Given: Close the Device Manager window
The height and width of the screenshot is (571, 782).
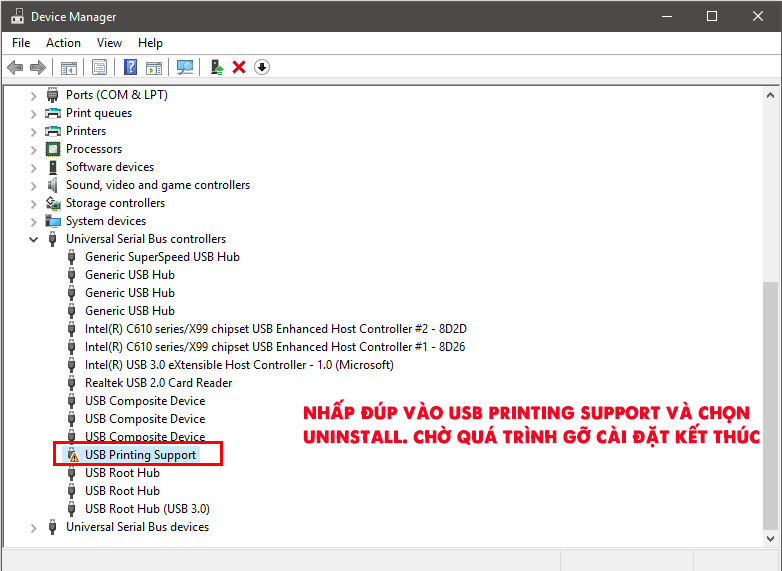Looking at the screenshot, I should click(x=758, y=16).
